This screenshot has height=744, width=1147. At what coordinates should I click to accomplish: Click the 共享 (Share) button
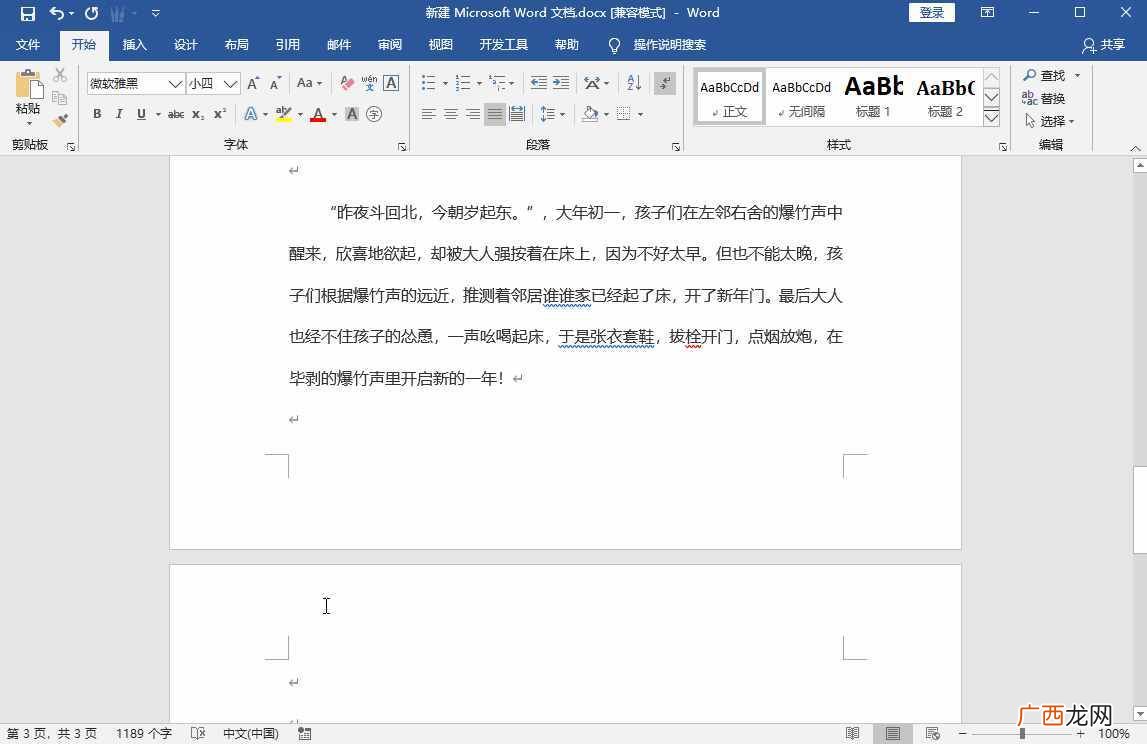pos(1103,45)
